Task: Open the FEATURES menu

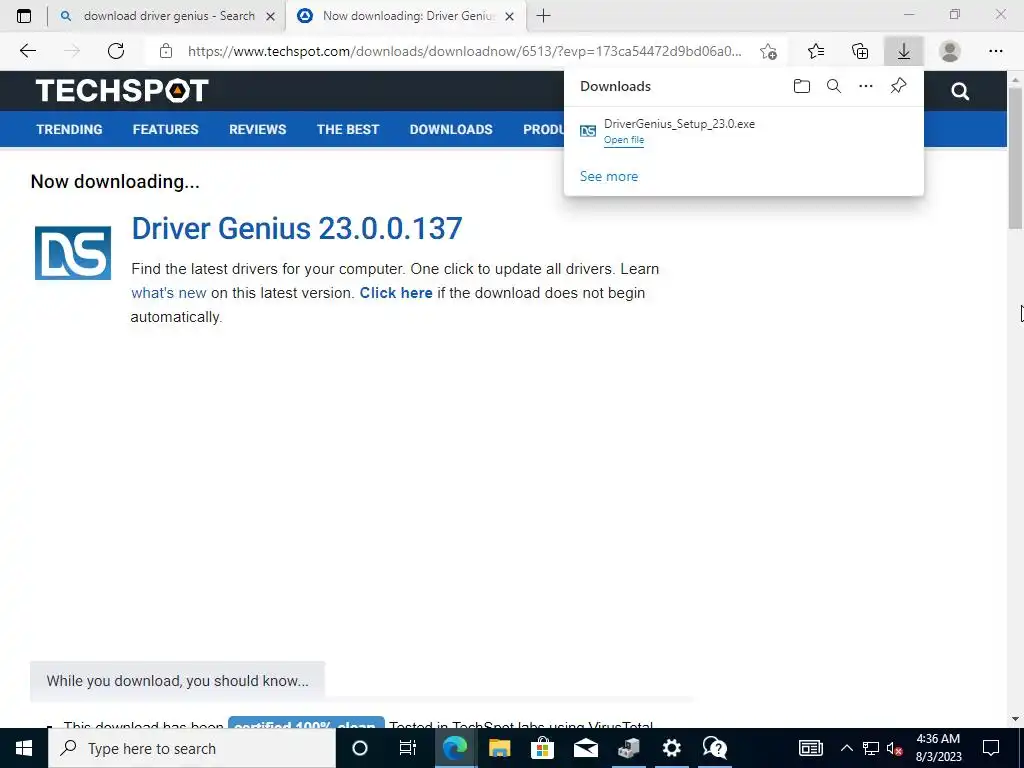Action: coord(165,129)
